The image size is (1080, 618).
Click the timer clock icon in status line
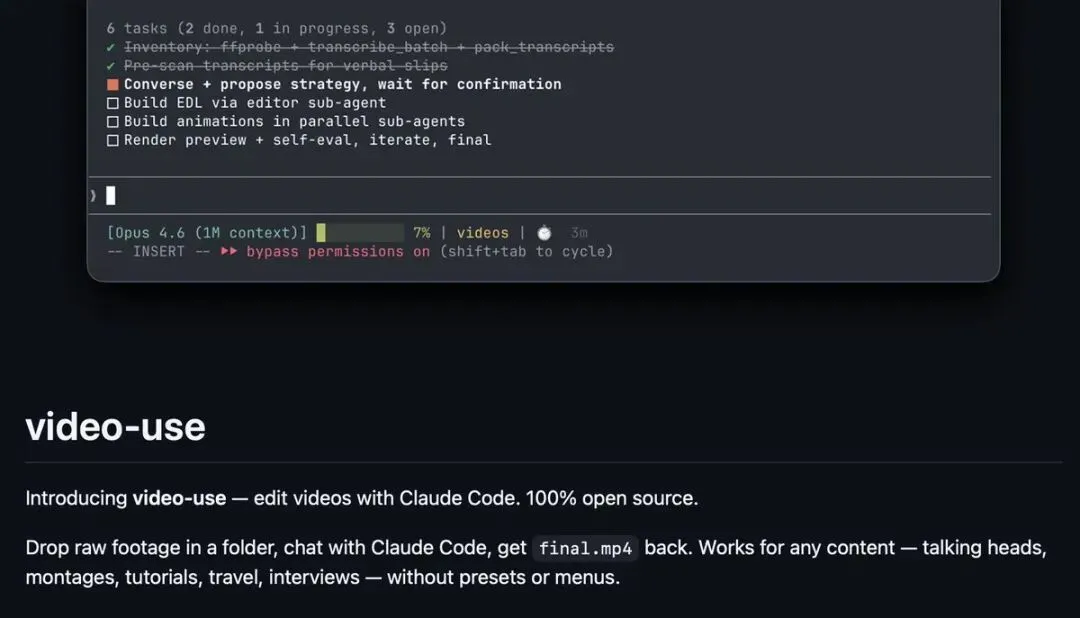pos(544,233)
